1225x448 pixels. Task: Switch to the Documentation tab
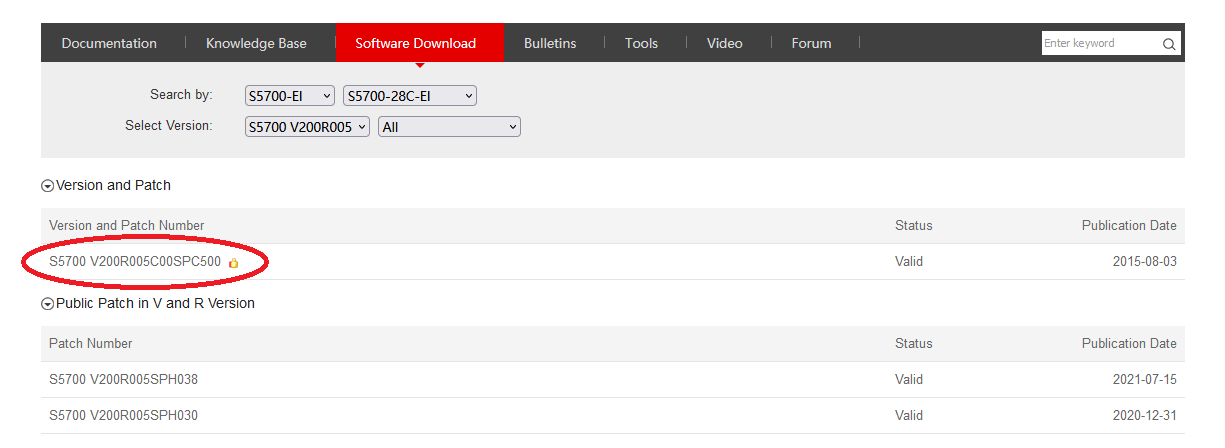[x=109, y=43]
